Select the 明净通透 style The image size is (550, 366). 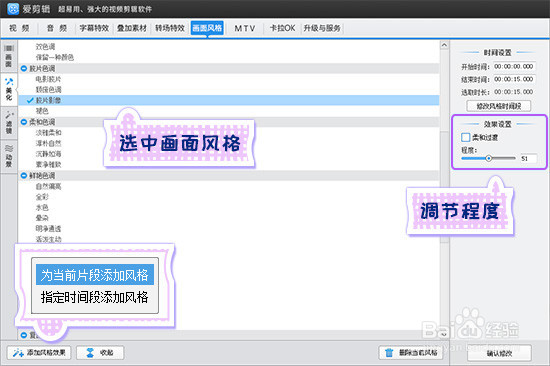(48, 229)
